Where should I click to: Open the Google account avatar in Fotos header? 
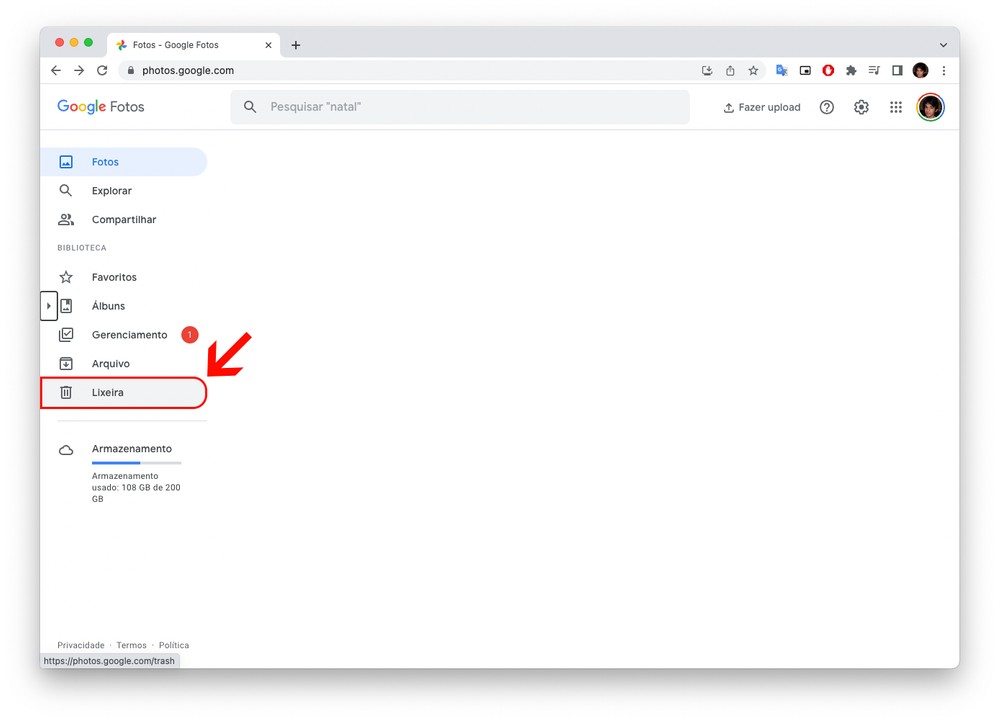(930, 107)
